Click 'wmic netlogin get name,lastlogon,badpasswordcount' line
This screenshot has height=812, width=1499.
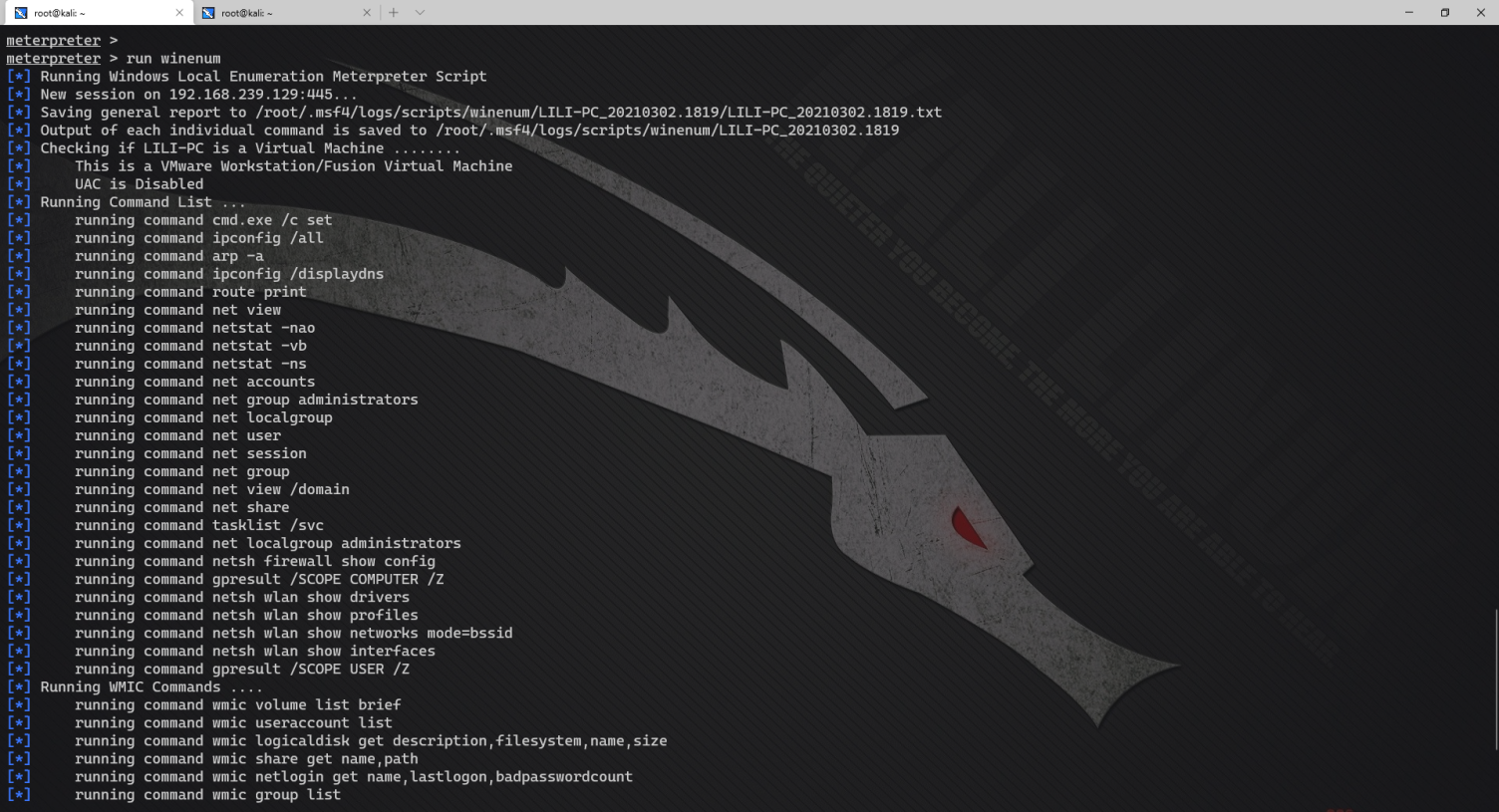[x=354, y=776]
